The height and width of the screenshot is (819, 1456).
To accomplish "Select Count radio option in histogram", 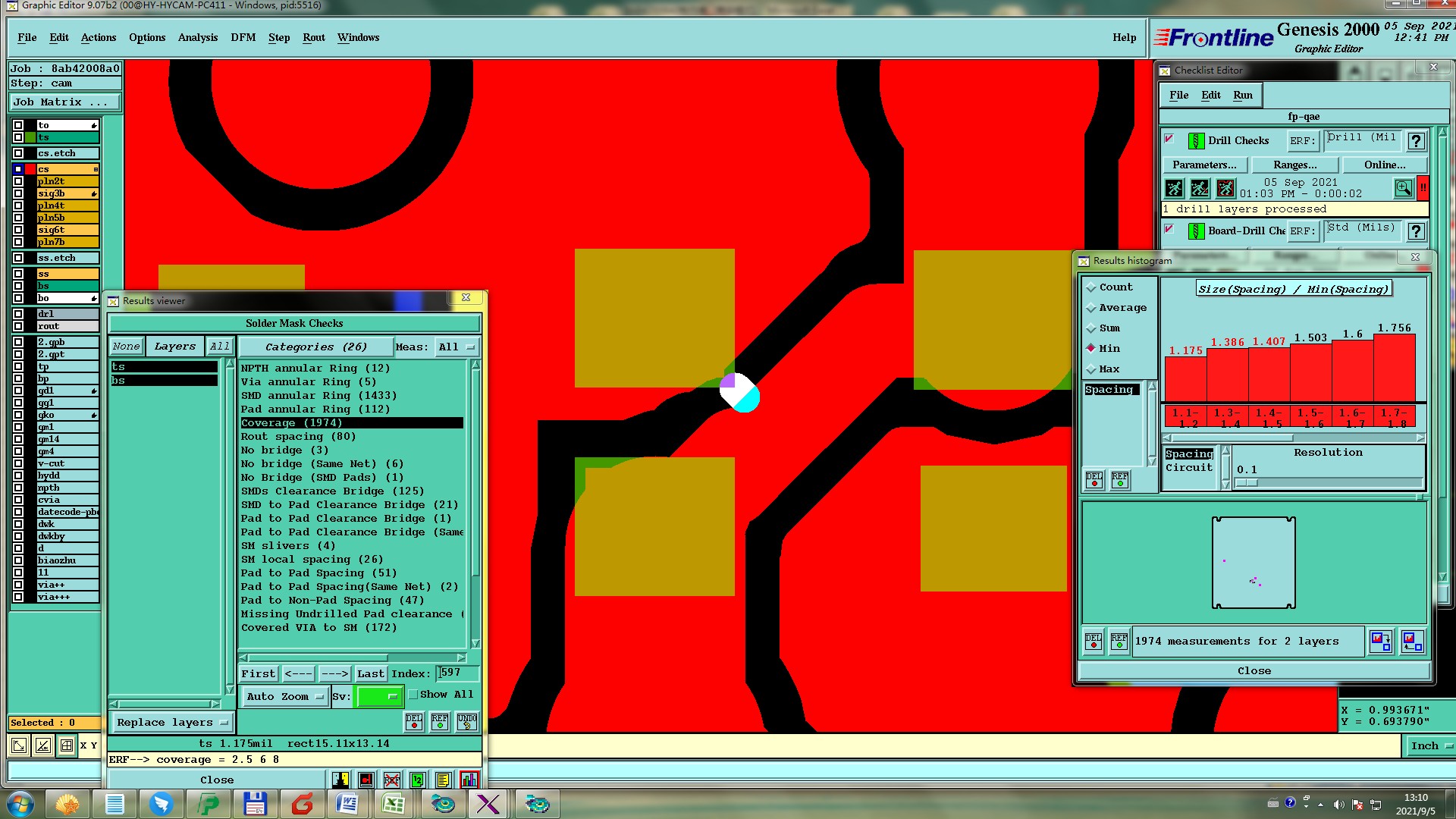I will click(1091, 287).
